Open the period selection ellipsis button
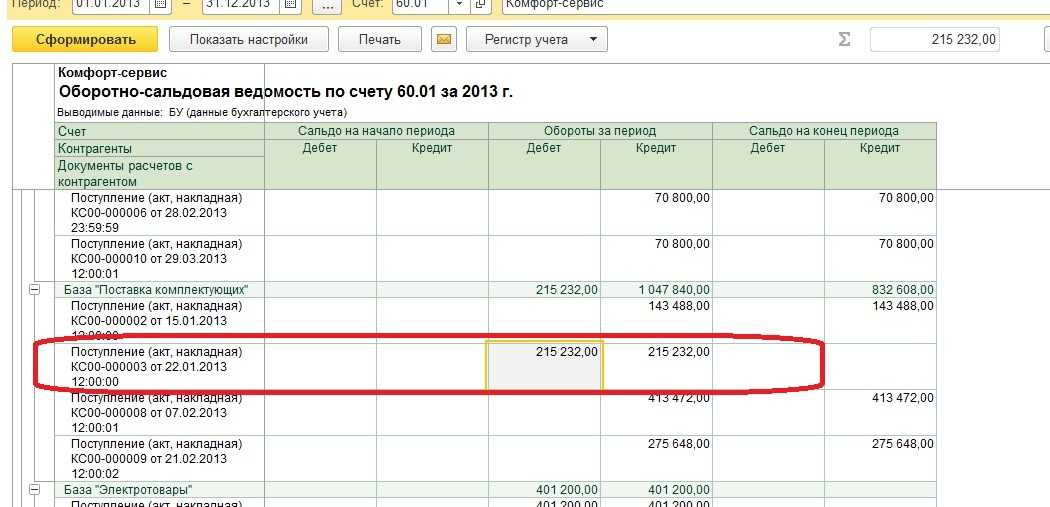The width and height of the screenshot is (1050, 507). (x=327, y=5)
